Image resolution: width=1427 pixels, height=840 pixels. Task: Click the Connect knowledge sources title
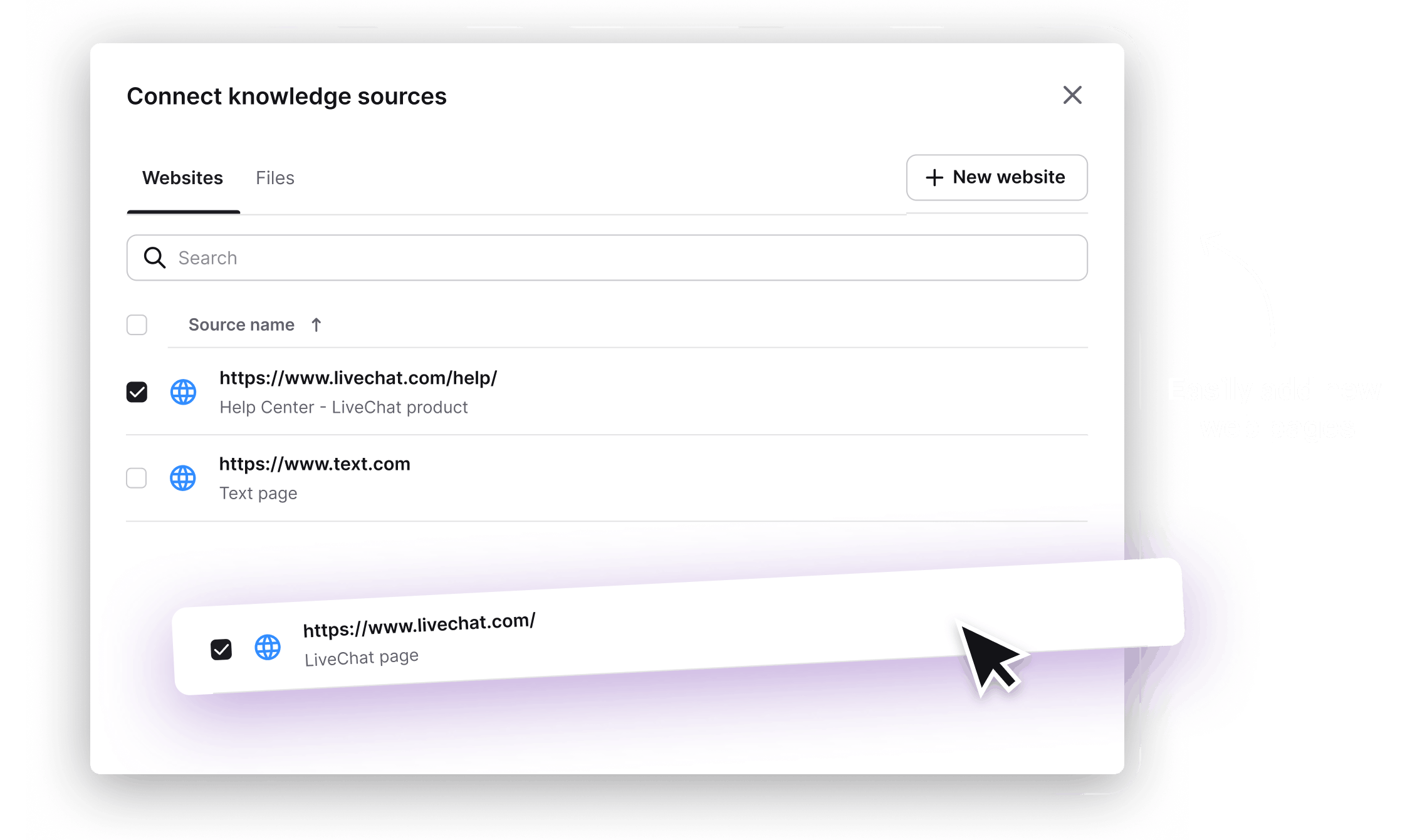(x=286, y=95)
